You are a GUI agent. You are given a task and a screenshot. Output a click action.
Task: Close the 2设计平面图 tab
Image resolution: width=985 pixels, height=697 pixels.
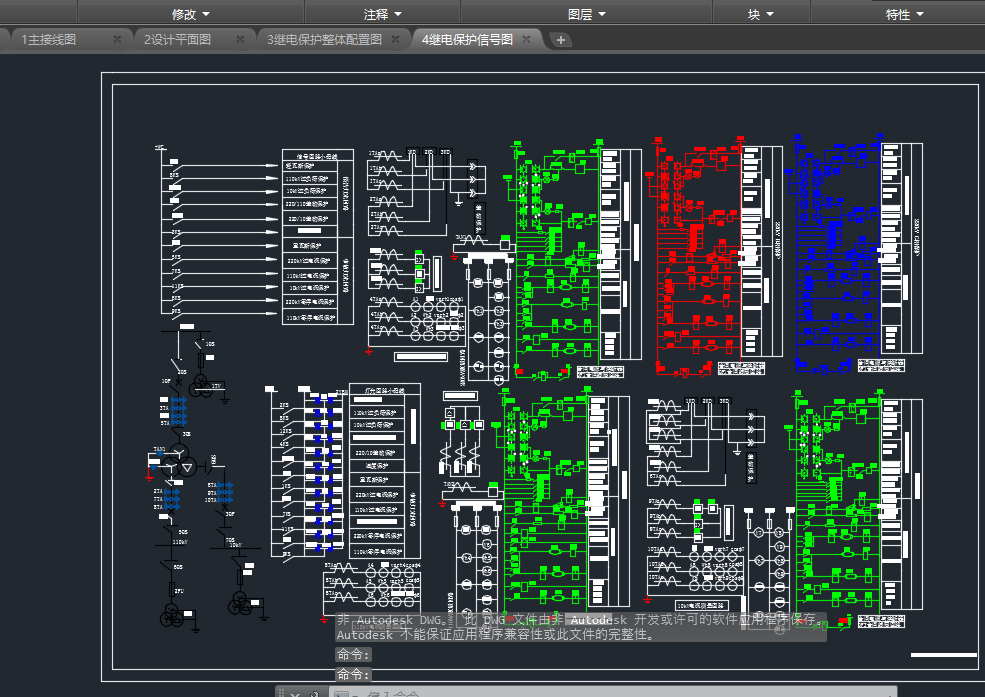coord(240,39)
